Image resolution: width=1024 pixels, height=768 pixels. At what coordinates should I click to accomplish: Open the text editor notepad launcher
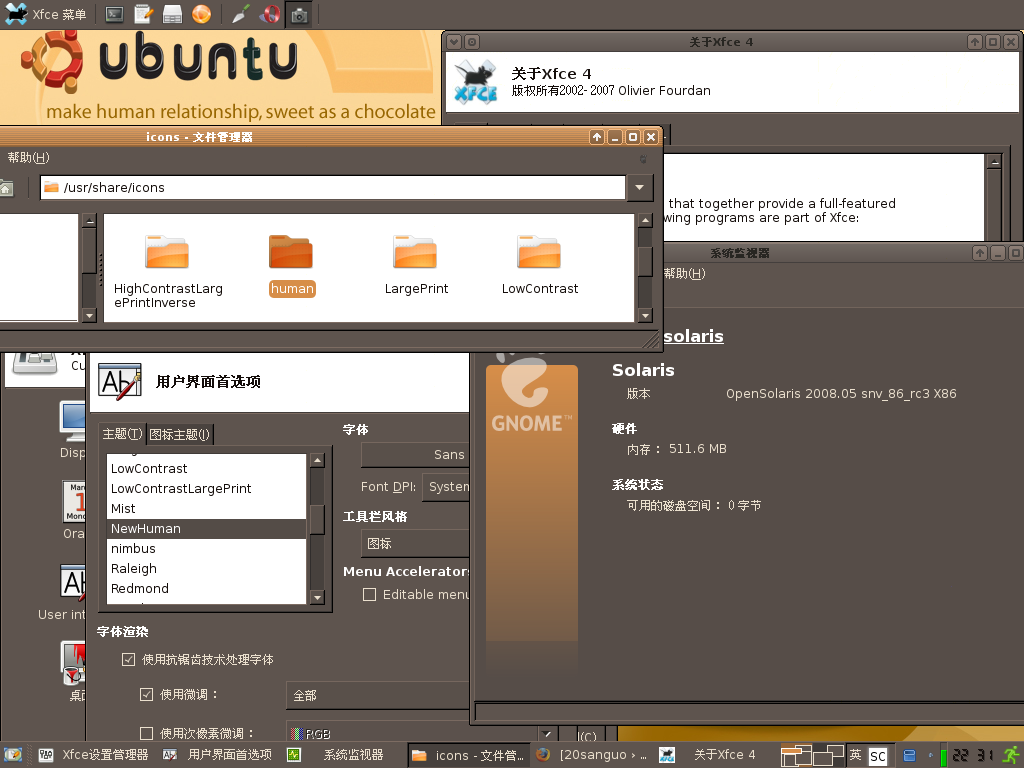[143, 14]
